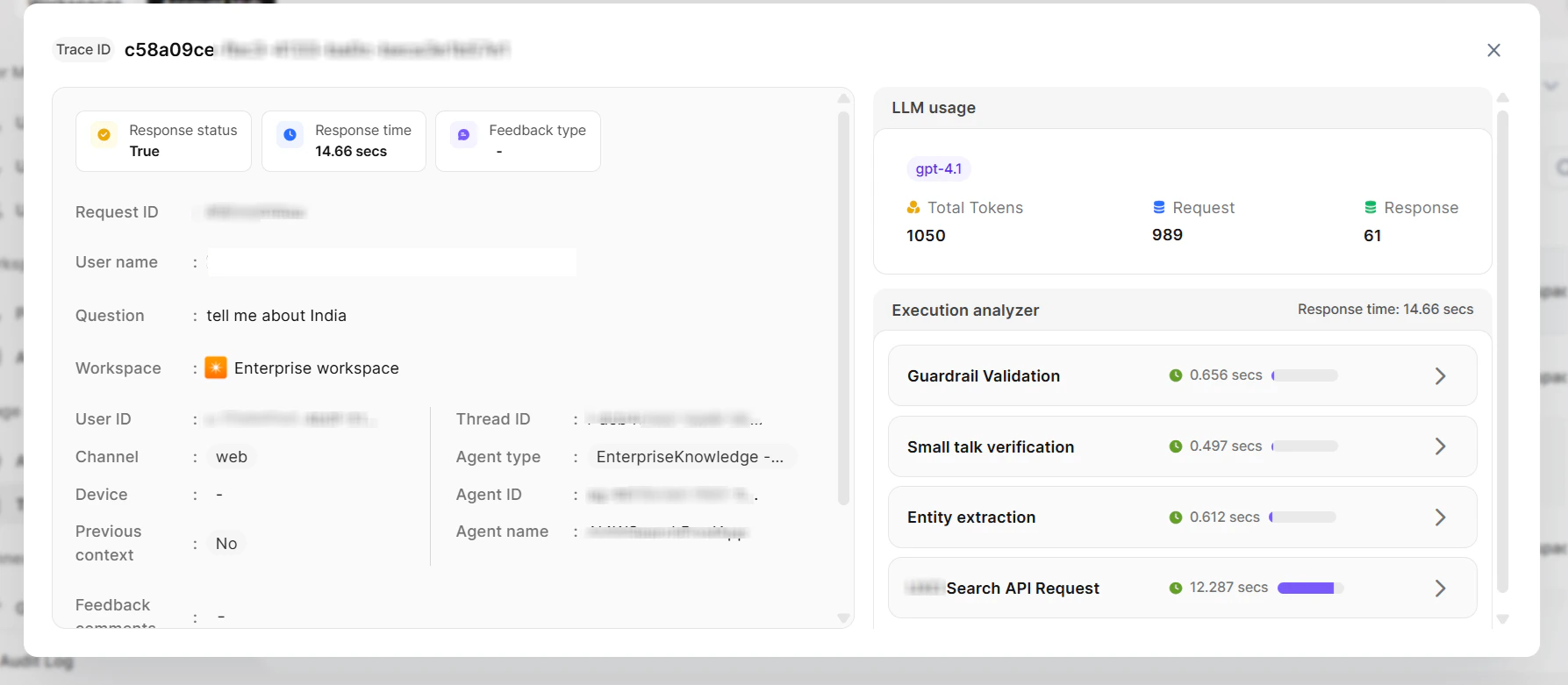Screen dimensions: 1568x685
Task: Click the 'EnterpriseKnowledge -...' agent type value
Action: [690, 457]
